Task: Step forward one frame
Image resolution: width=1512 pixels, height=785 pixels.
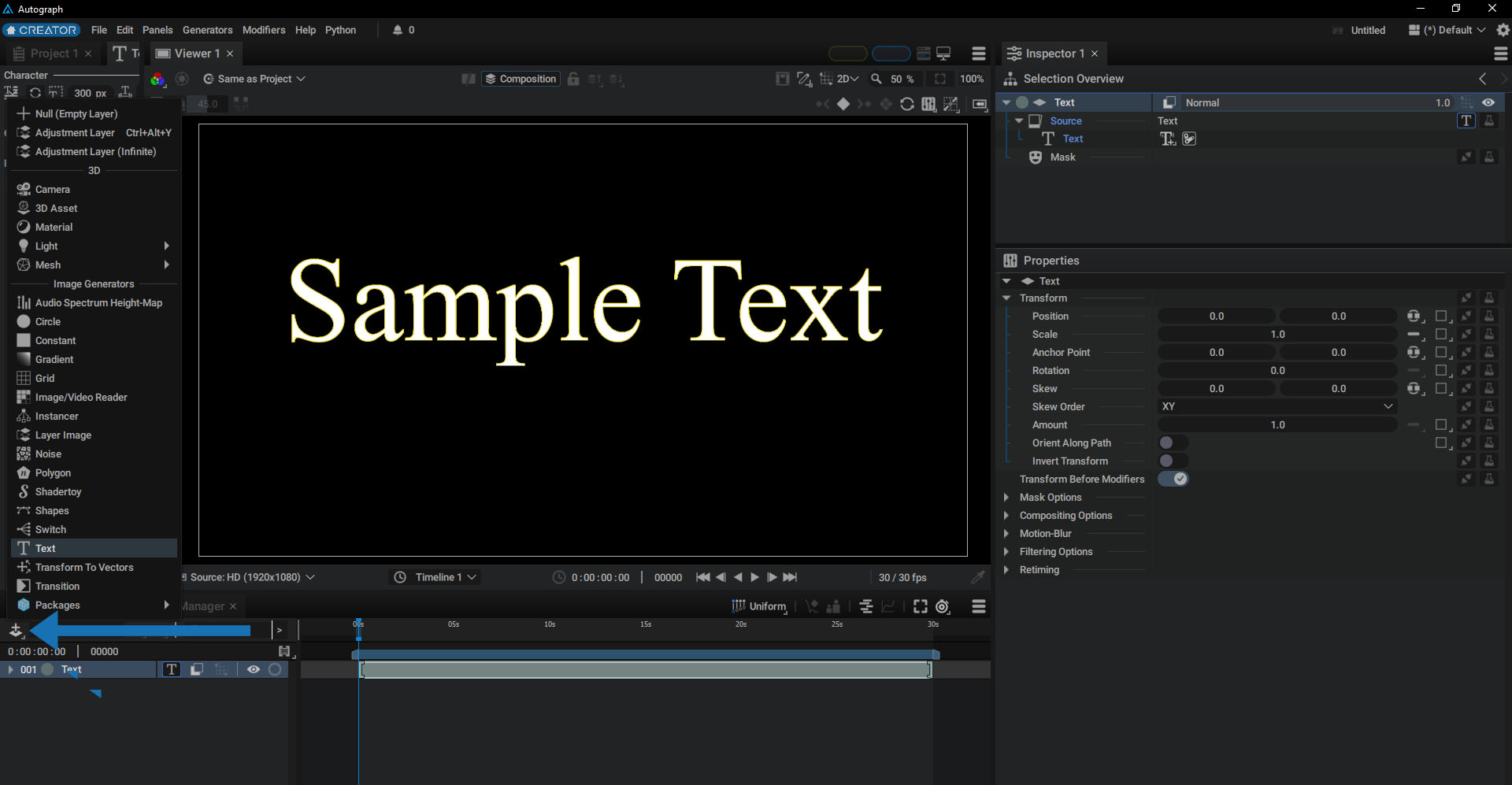Action: (772, 577)
